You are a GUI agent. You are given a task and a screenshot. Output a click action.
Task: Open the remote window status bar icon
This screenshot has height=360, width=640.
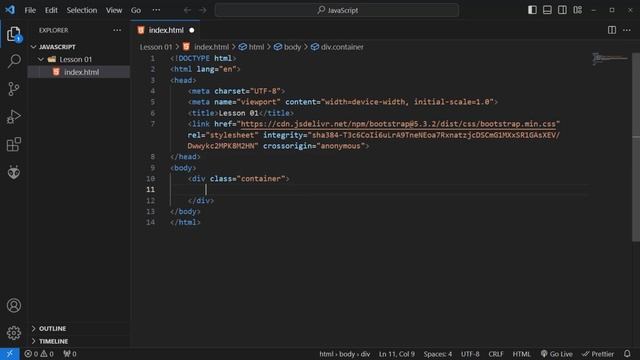coord(10,354)
